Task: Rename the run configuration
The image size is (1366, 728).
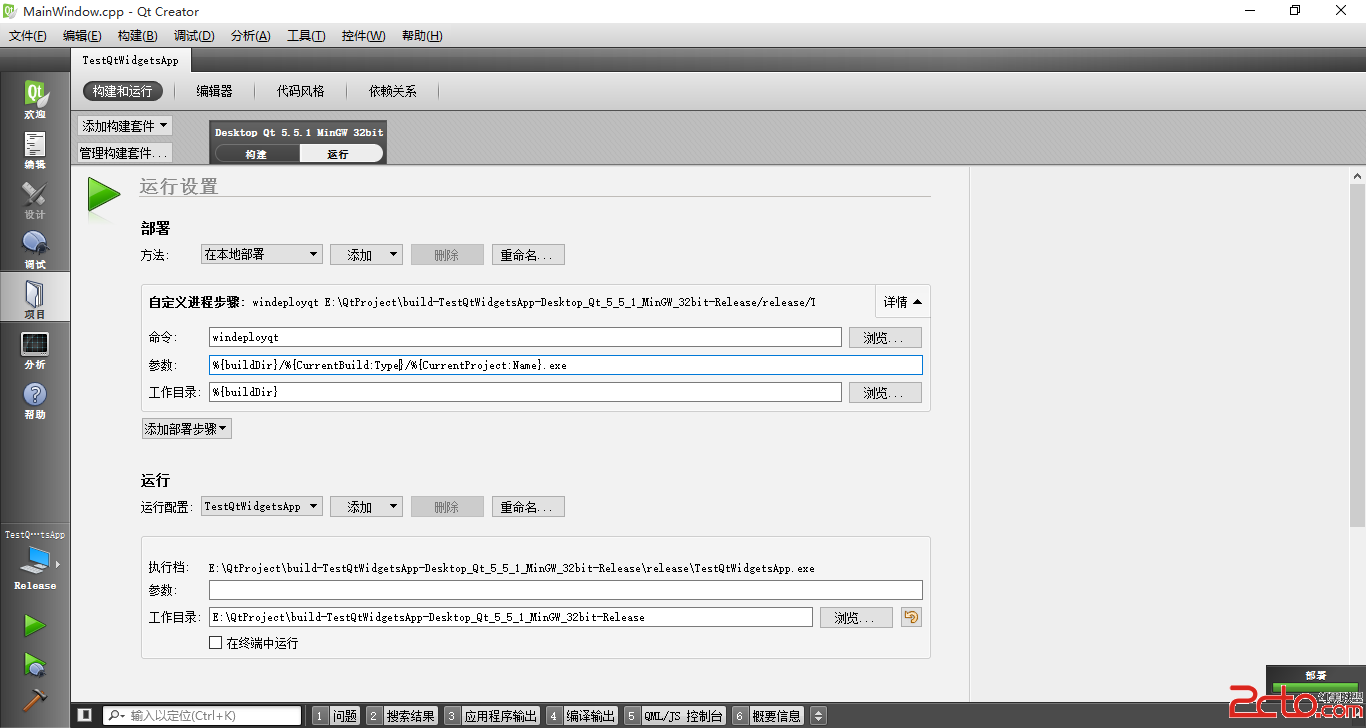Action: (528, 507)
